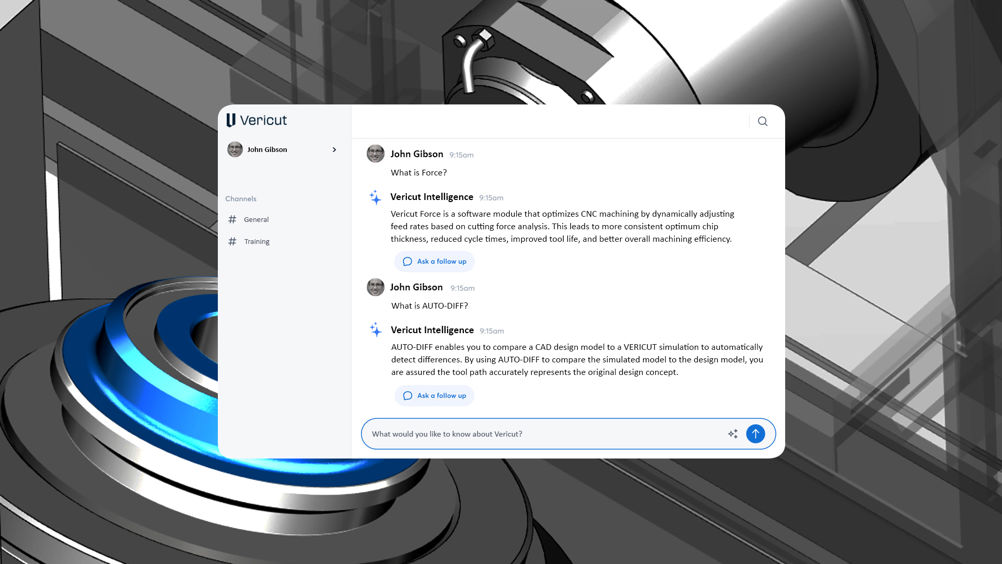Click John Gibson name above 'What is AUTO-DIFF?'

point(417,287)
